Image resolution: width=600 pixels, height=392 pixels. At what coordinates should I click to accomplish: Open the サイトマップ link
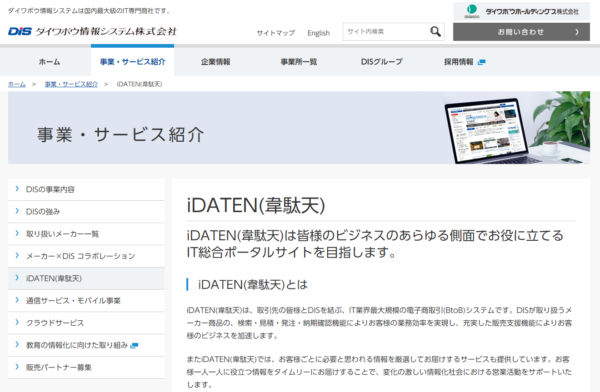276,33
